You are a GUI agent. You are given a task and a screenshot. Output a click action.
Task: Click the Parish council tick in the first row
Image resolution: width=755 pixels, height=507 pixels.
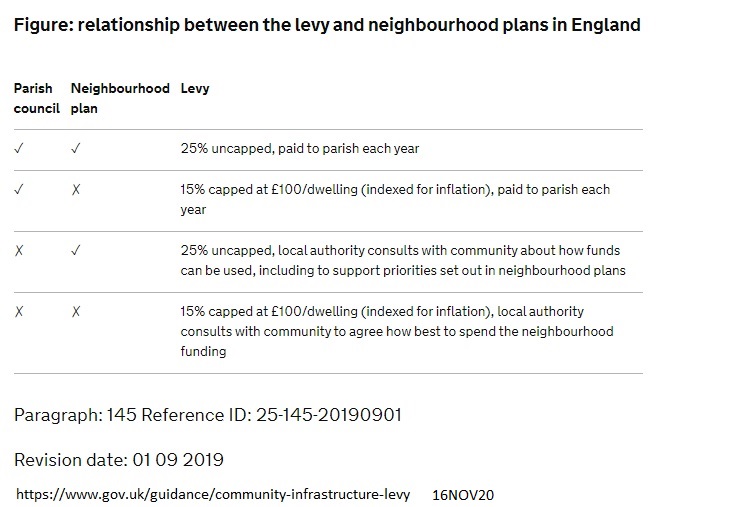point(19,149)
